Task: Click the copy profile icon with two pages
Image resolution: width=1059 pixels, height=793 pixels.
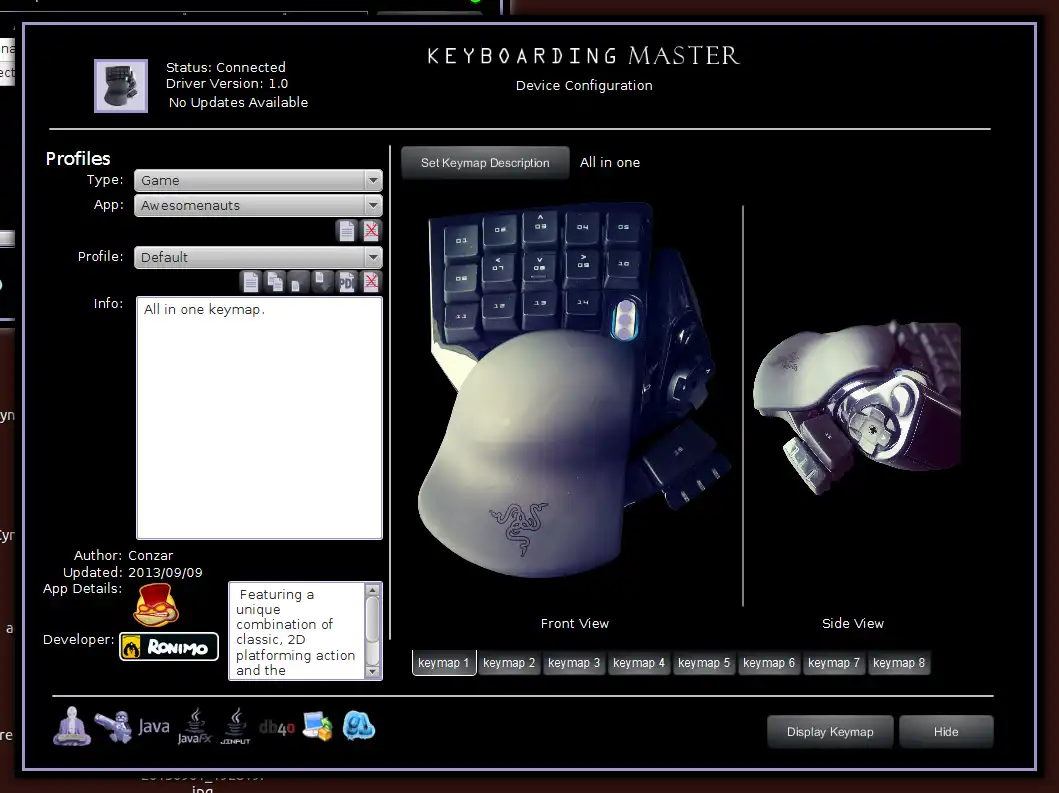Action: pyautogui.click(x=274, y=282)
